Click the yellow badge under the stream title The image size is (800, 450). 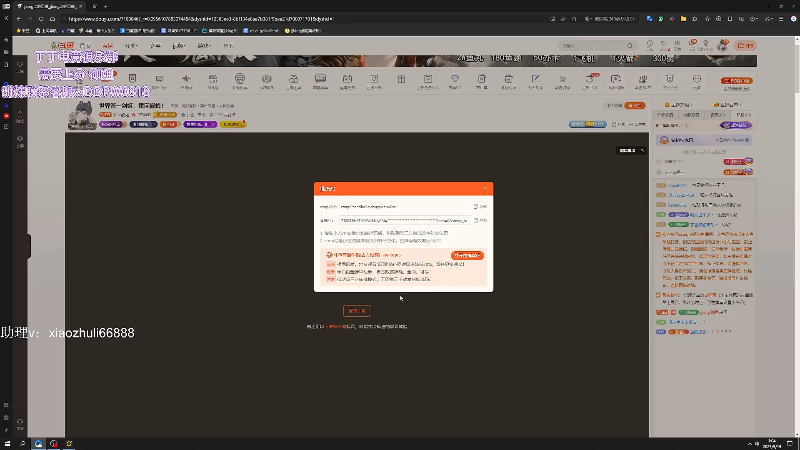[x=233, y=124]
